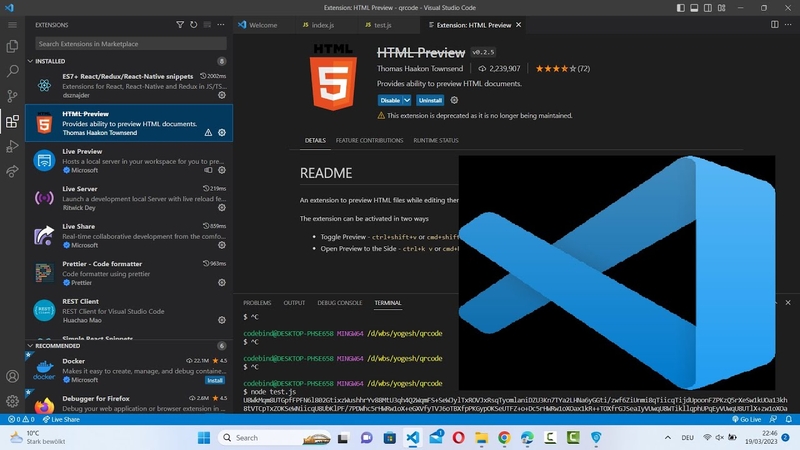
Task: Open the Run and Debug view
Action: click(12, 146)
